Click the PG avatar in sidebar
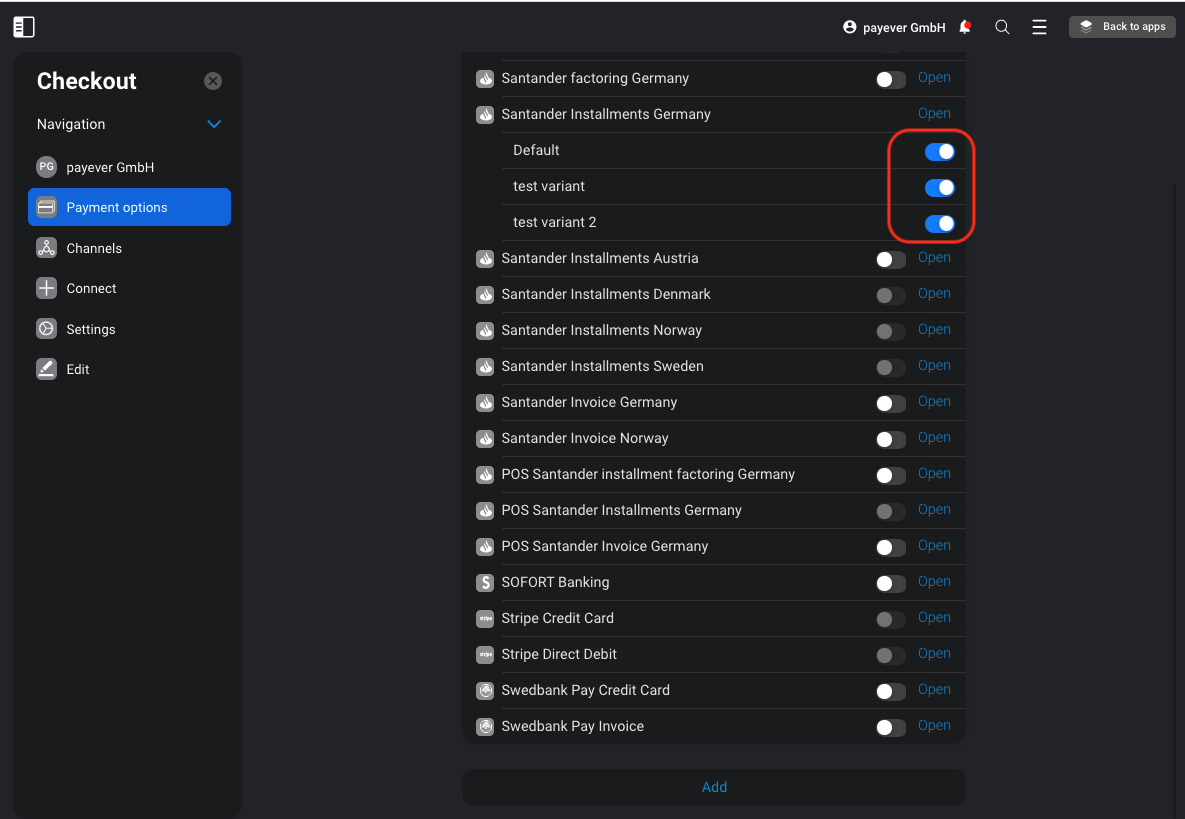 click(47, 167)
